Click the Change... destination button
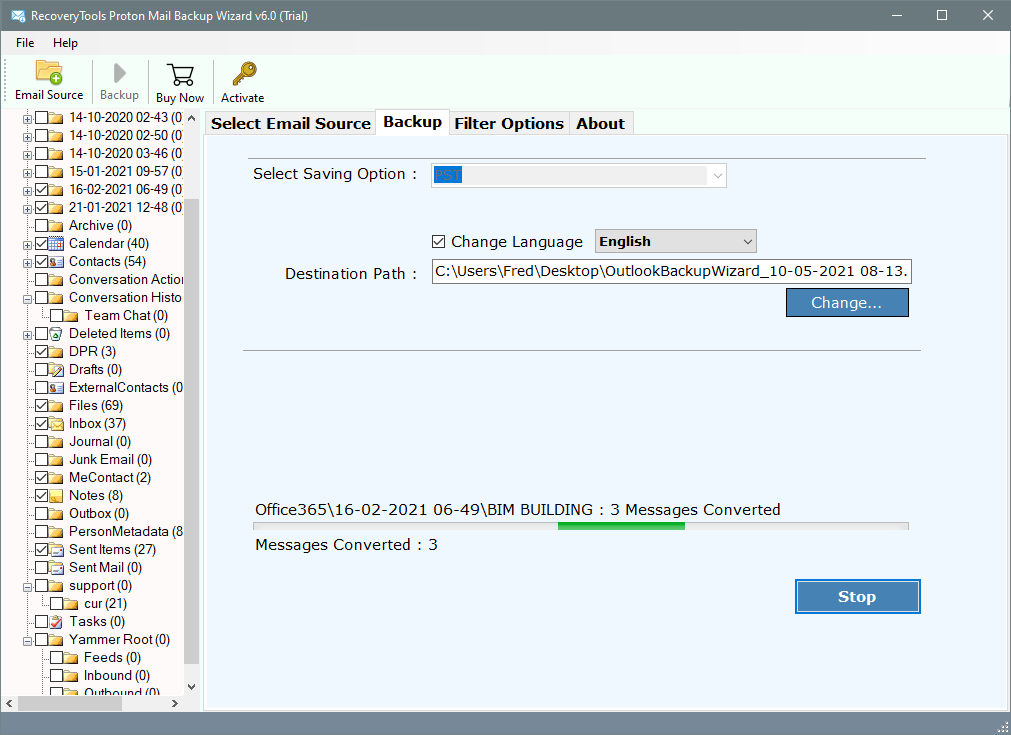The width and height of the screenshot is (1011, 735). pyautogui.click(x=847, y=302)
